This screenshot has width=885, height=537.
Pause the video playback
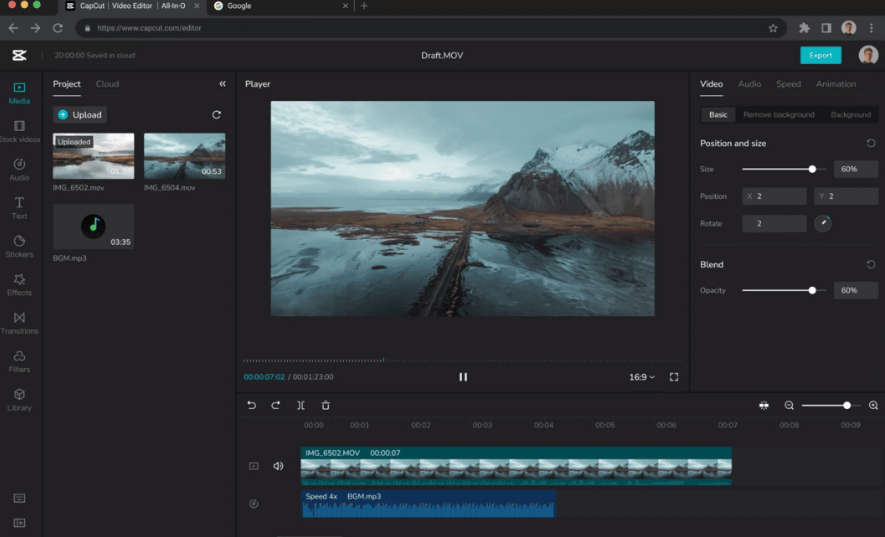click(x=463, y=377)
